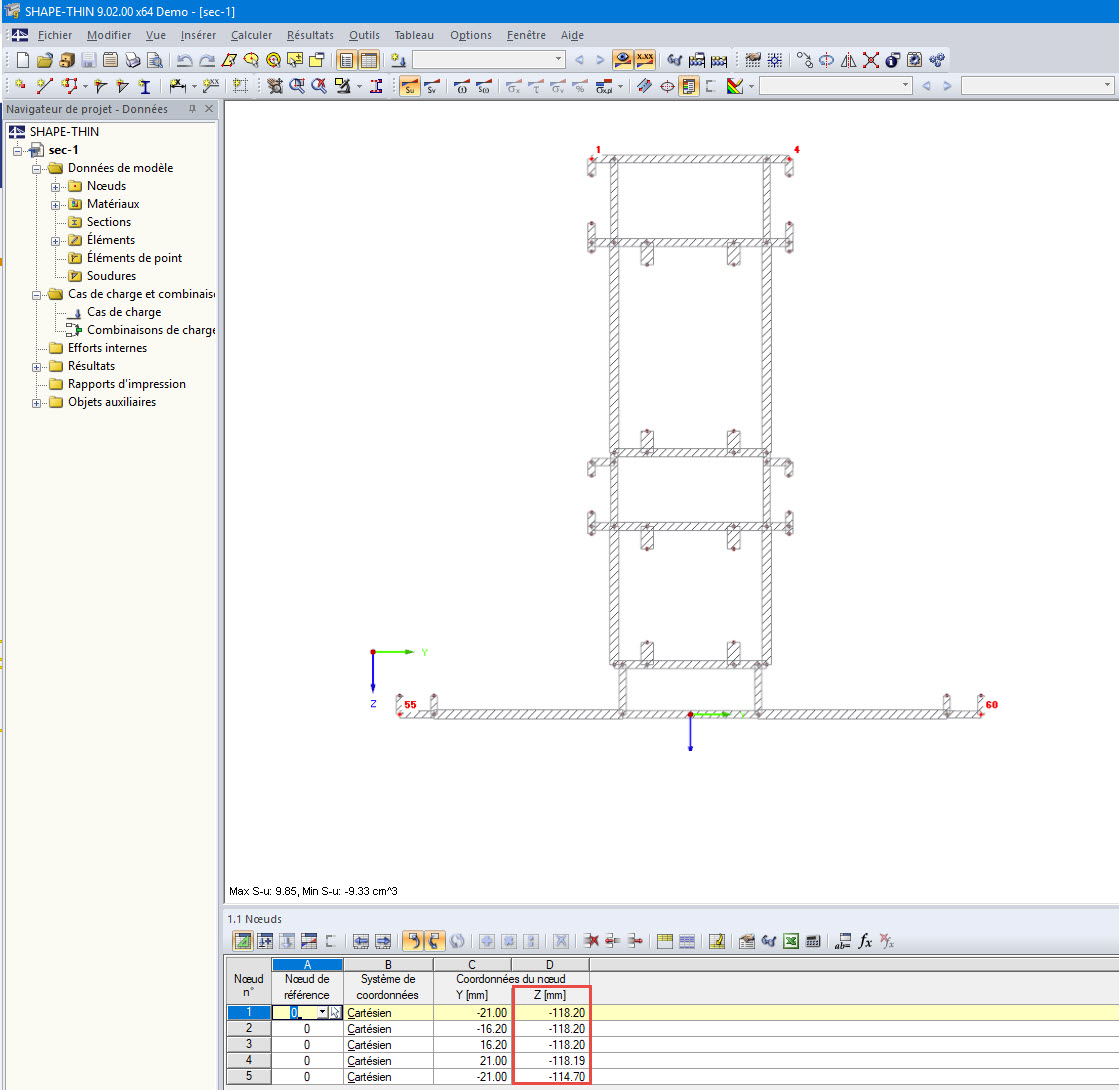This screenshot has width=1119, height=1090.
Task: Collapse the Données de modèle folder
Action: [x=36, y=169]
